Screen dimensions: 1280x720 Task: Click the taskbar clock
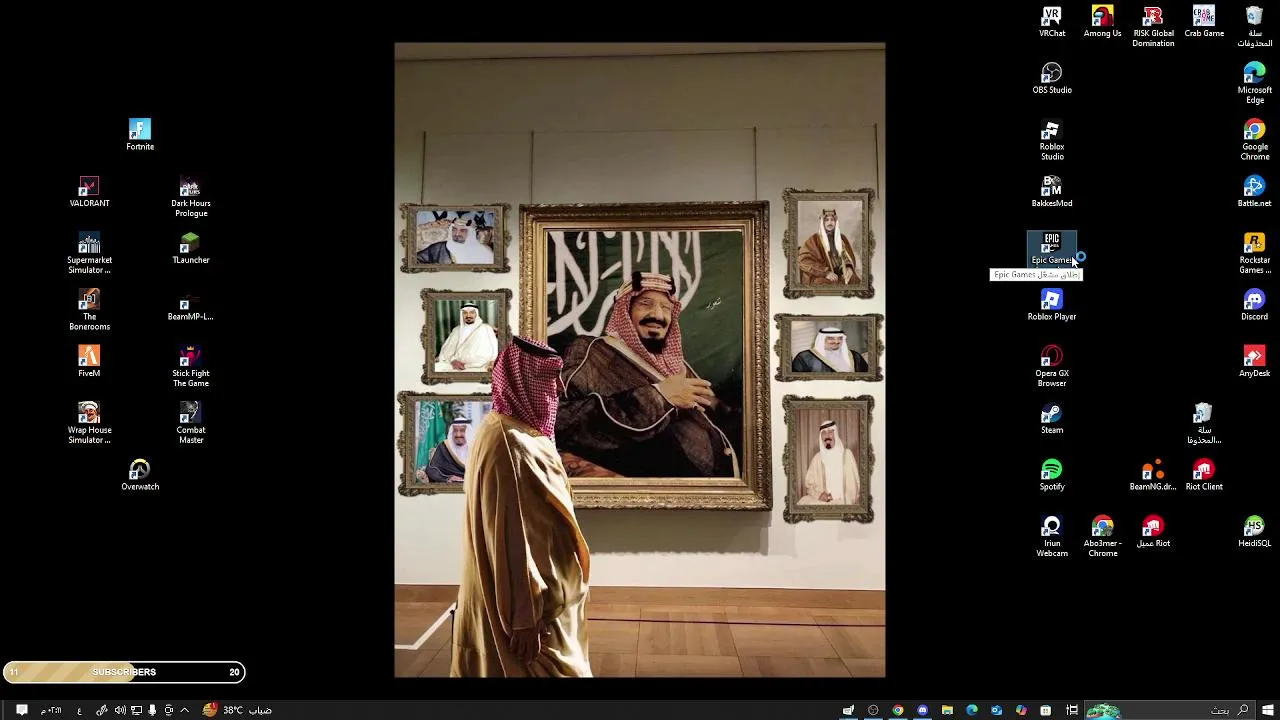(50, 710)
